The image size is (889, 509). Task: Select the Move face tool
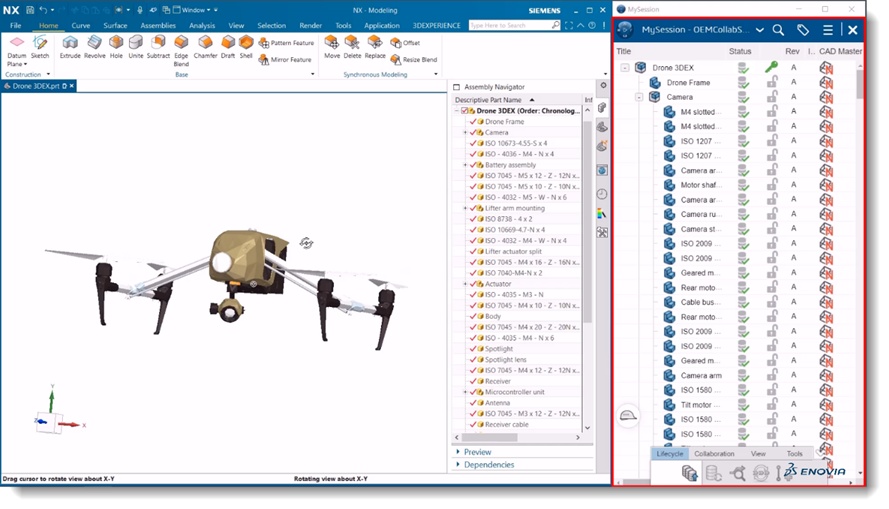pyautogui.click(x=332, y=47)
